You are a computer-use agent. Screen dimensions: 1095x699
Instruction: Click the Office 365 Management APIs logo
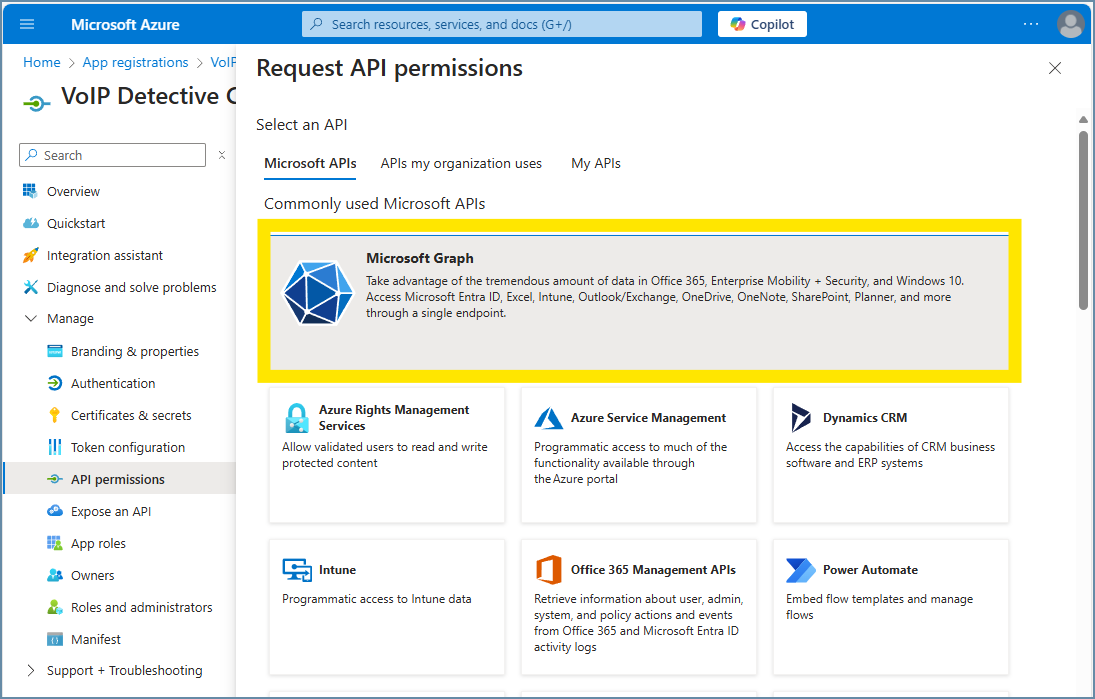[549, 570]
